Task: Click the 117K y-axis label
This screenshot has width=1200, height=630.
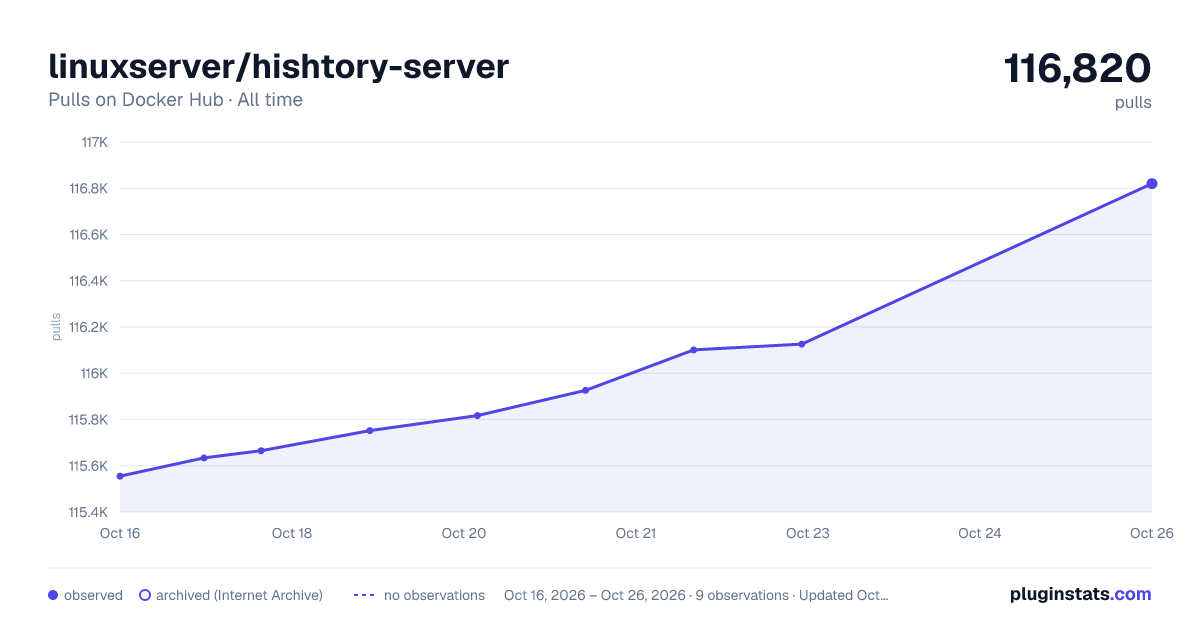Action: point(95,142)
